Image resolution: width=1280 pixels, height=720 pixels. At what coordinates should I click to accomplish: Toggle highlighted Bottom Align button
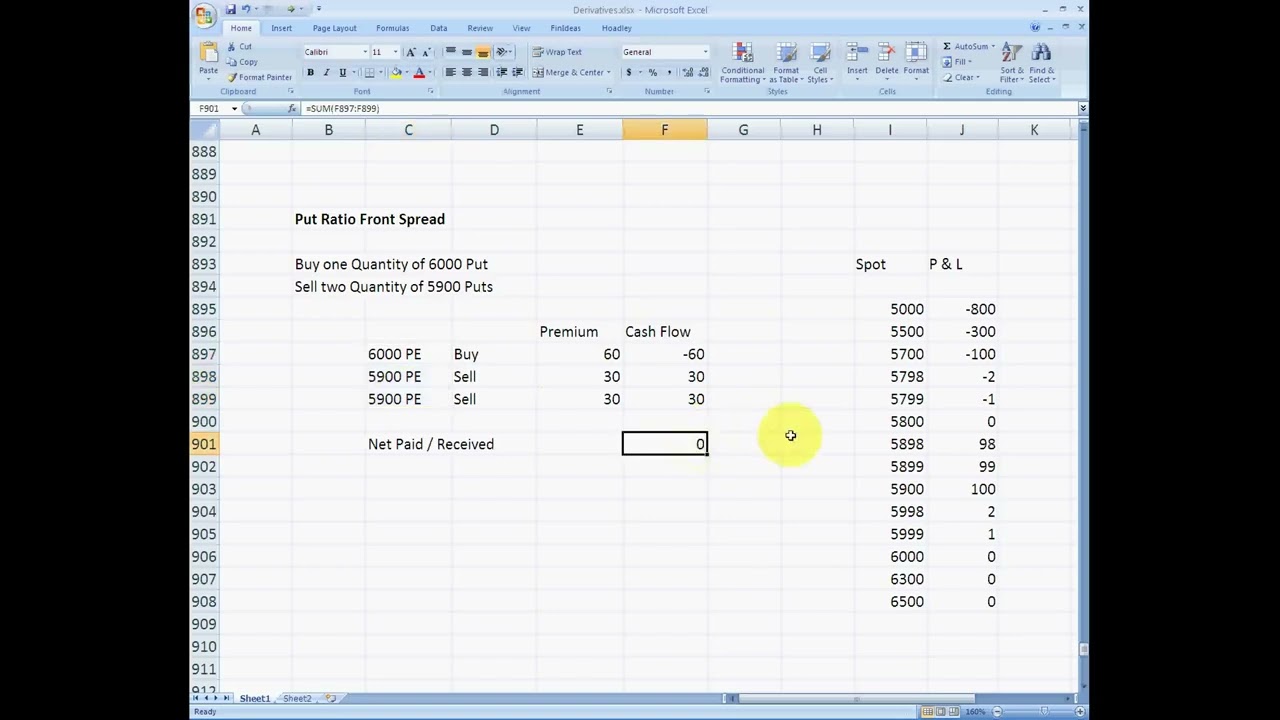pyautogui.click(x=482, y=52)
